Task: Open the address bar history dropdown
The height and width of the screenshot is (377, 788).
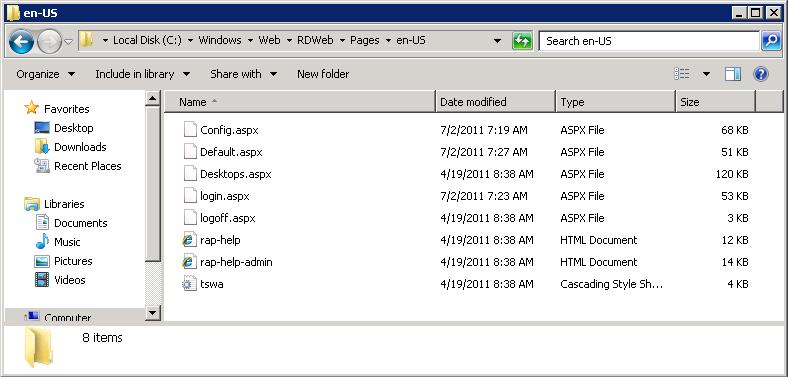Action: coord(497,41)
